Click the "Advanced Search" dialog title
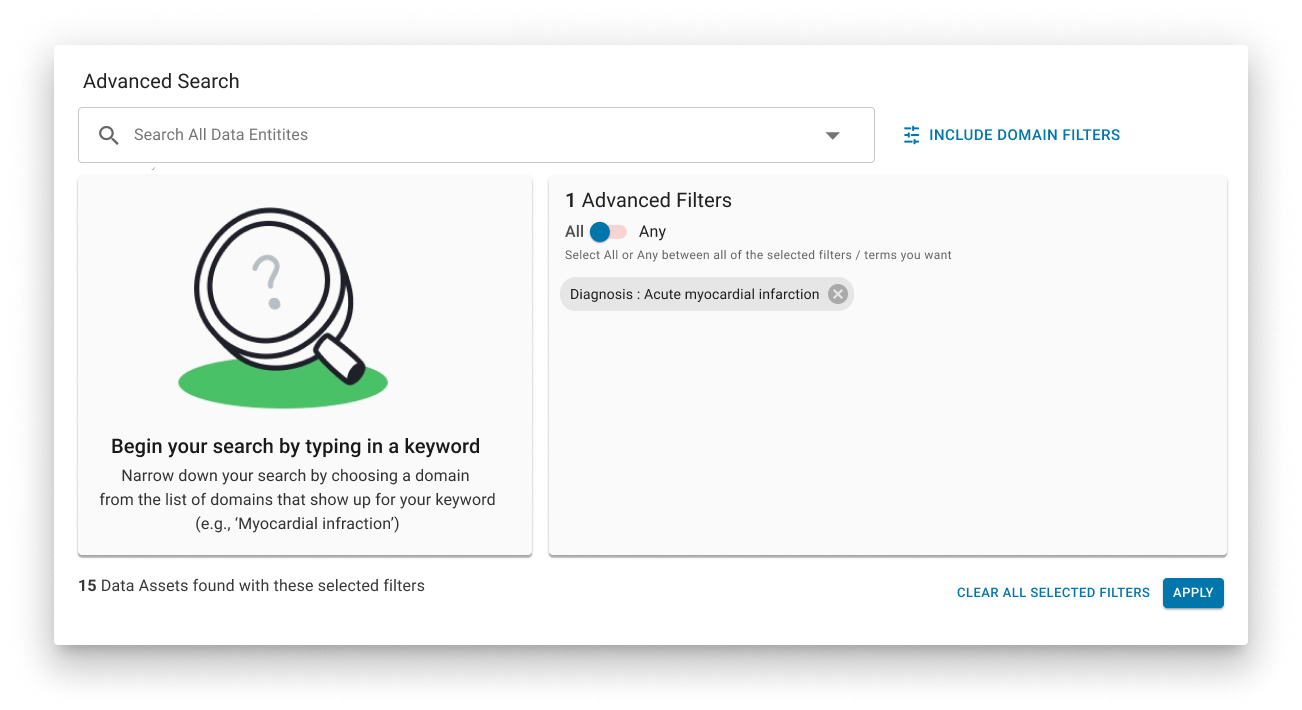This screenshot has width=1302, height=710. point(161,81)
